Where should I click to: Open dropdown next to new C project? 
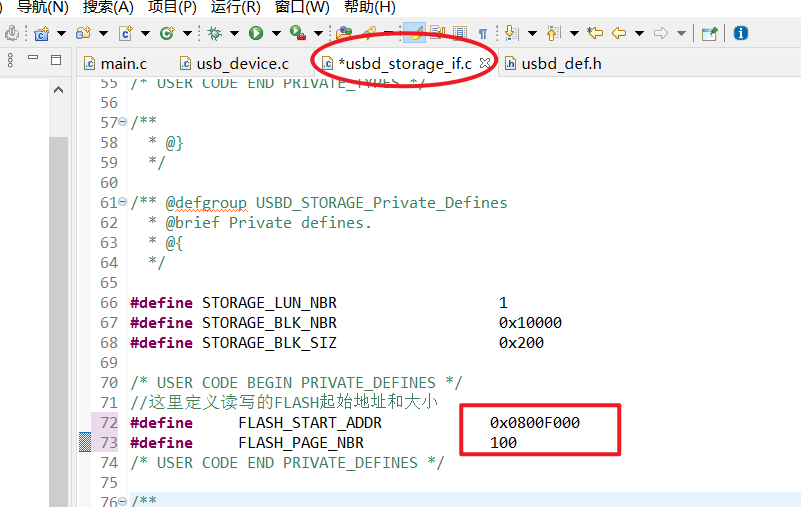click(61, 34)
